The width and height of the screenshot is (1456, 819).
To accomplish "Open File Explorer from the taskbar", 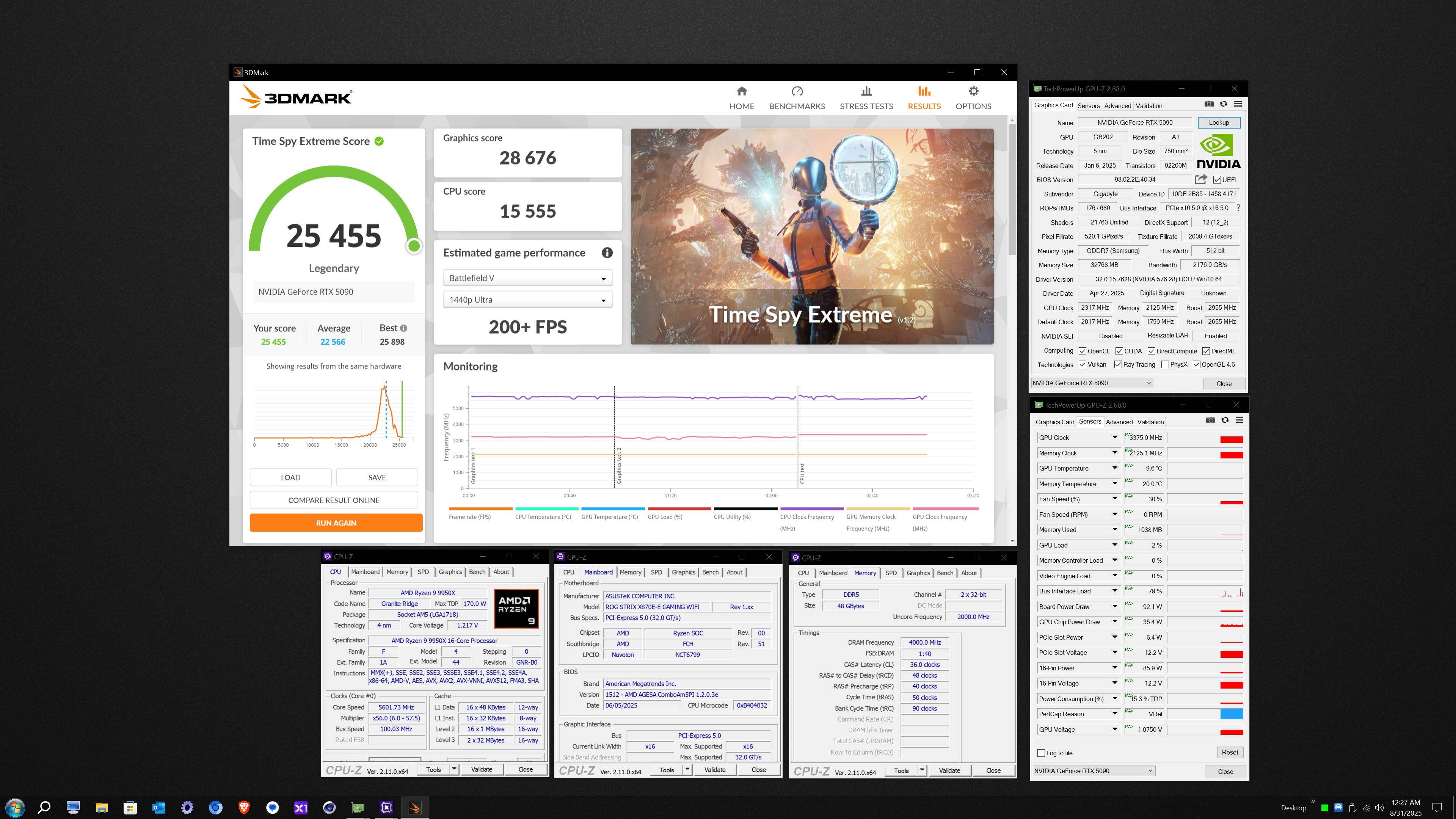I will [x=102, y=807].
